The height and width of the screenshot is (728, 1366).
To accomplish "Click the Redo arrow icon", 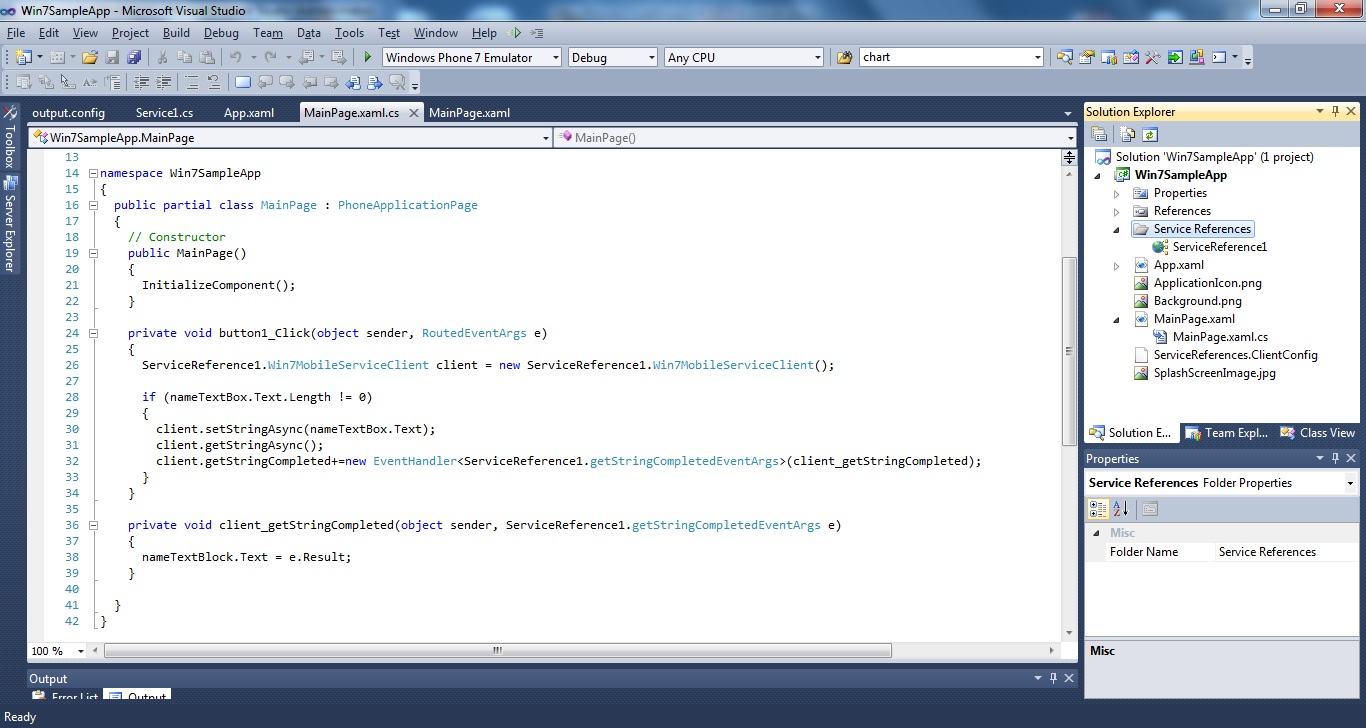I will [x=271, y=57].
